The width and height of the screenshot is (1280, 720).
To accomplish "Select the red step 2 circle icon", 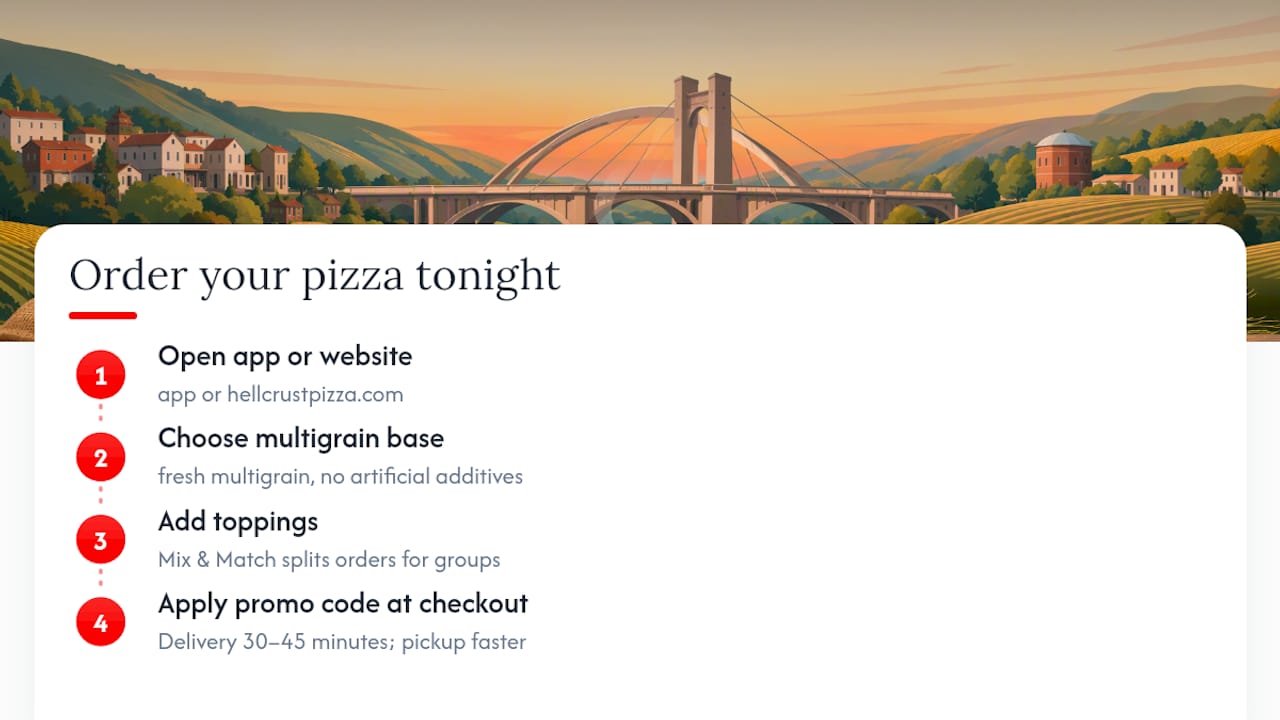I will [x=100, y=458].
